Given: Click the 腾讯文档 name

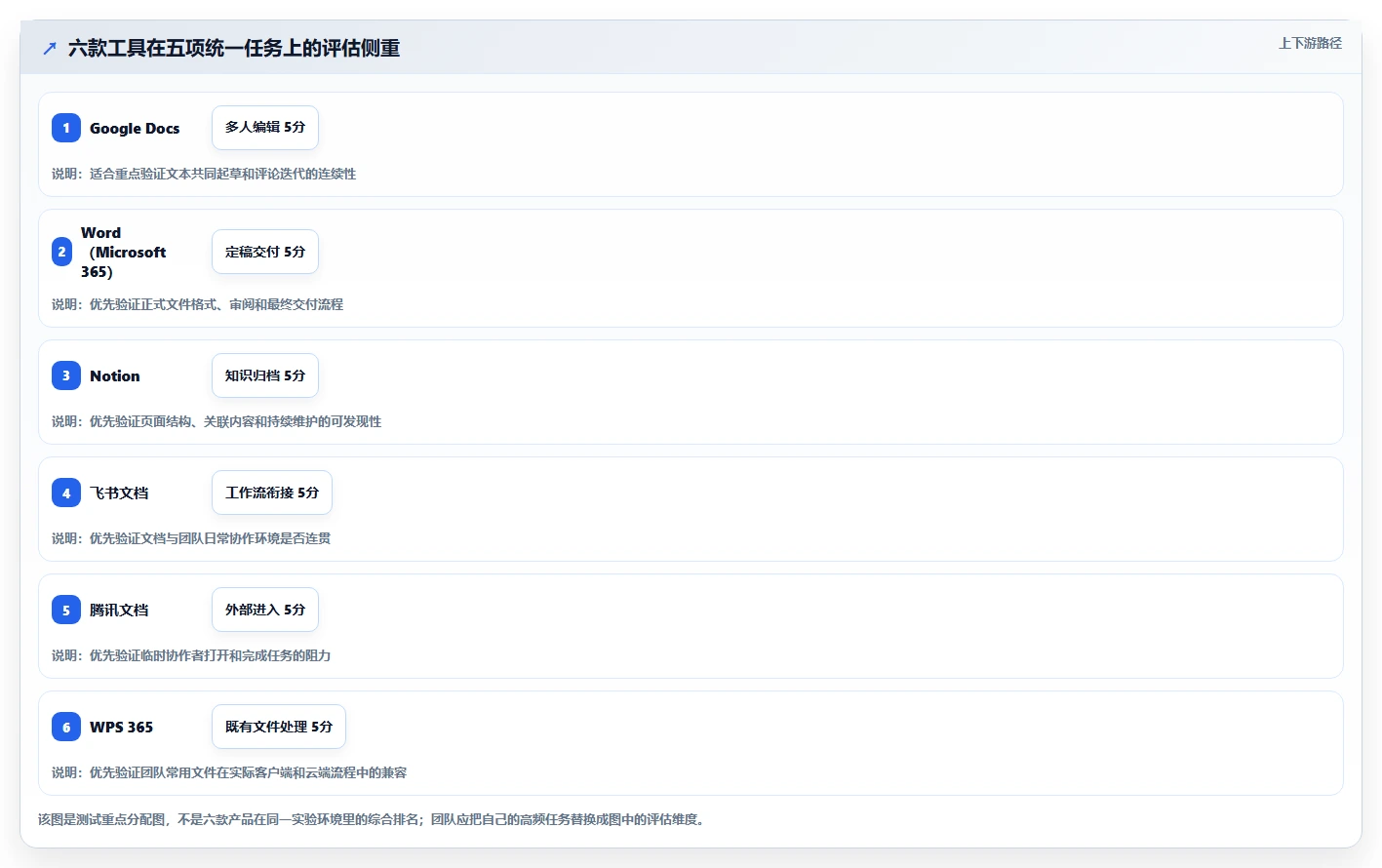Looking at the screenshot, I should pos(119,610).
